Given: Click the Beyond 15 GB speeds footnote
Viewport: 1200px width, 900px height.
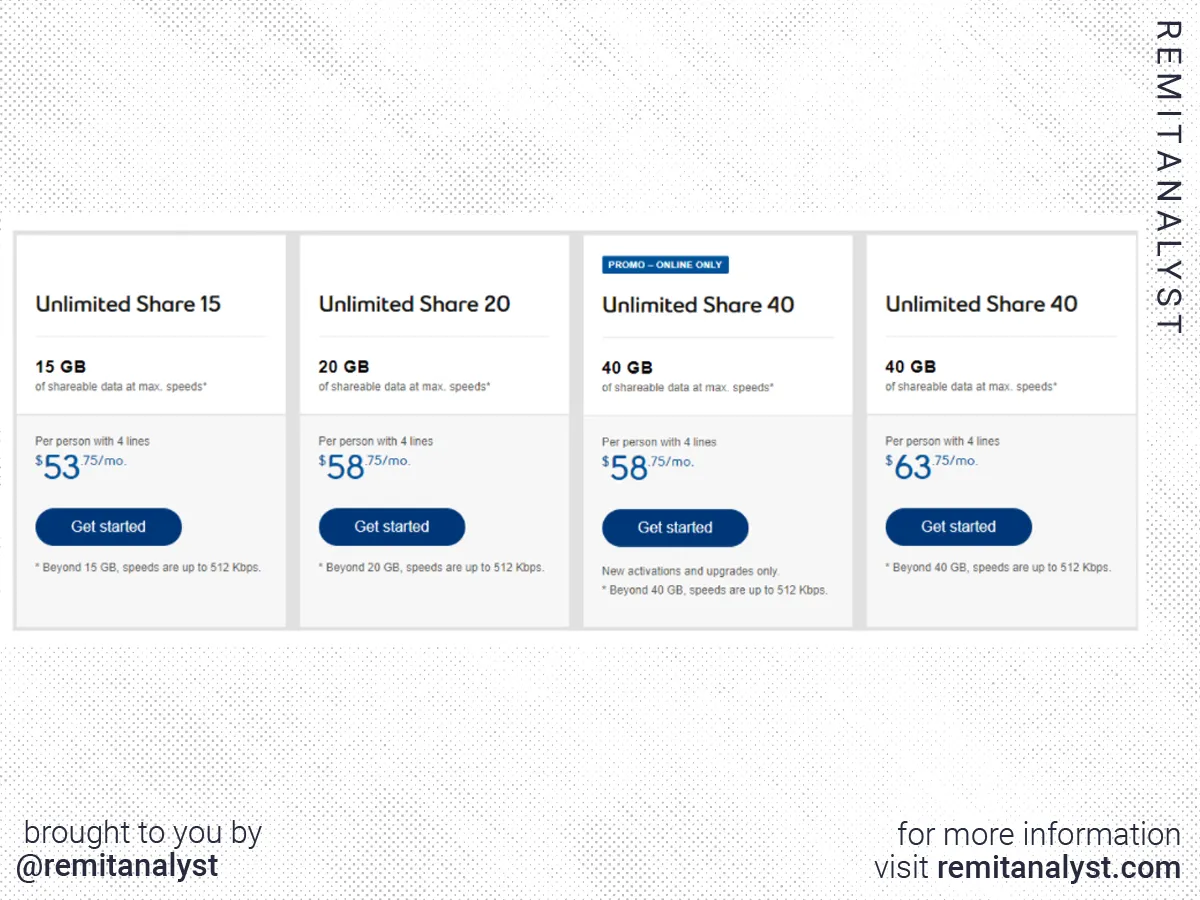Looking at the screenshot, I should (x=148, y=568).
